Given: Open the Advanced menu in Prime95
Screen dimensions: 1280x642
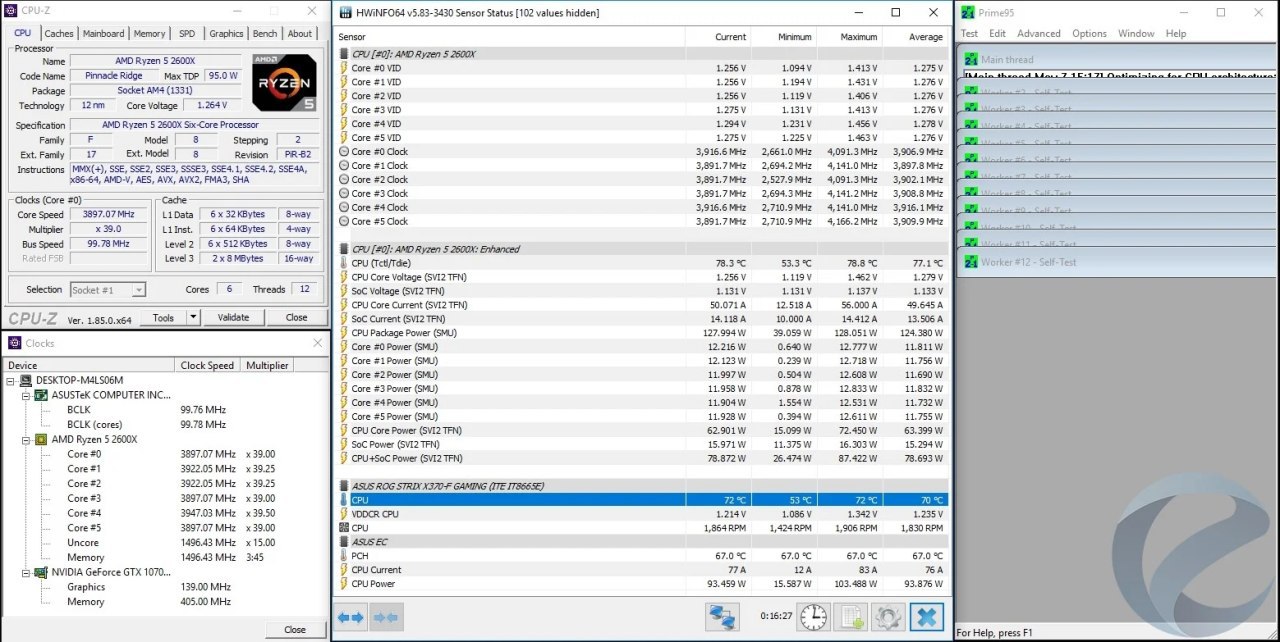Looking at the screenshot, I should [x=1039, y=33].
